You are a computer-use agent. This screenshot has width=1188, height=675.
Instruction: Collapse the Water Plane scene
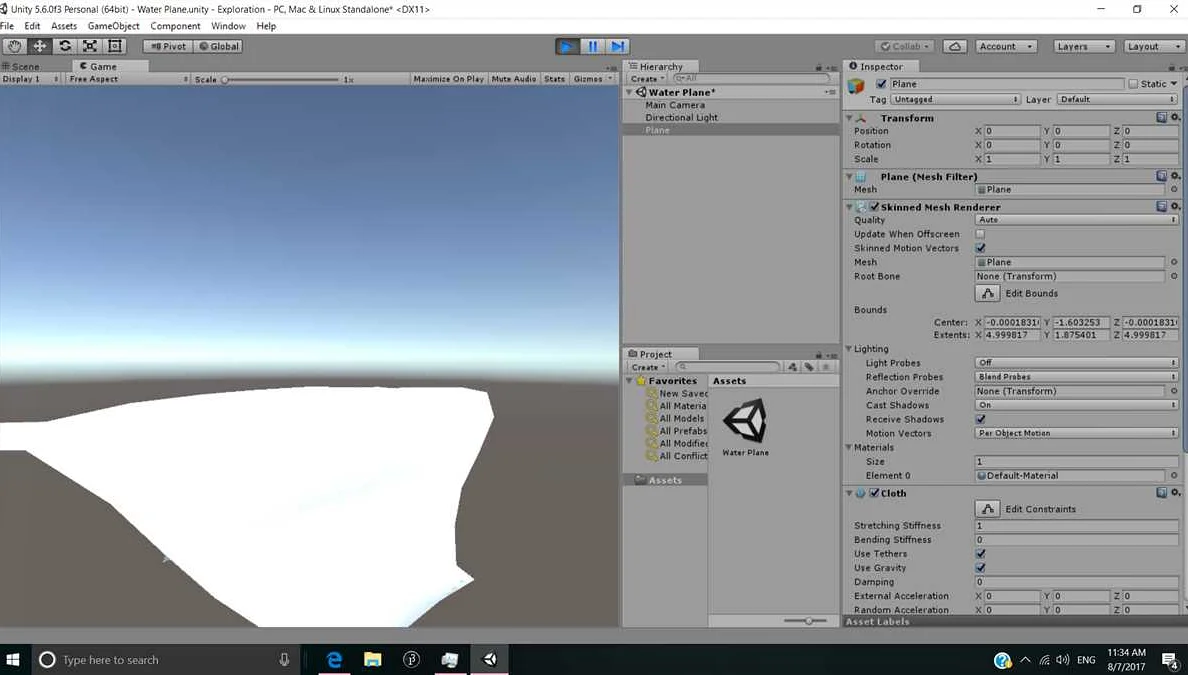click(630, 92)
